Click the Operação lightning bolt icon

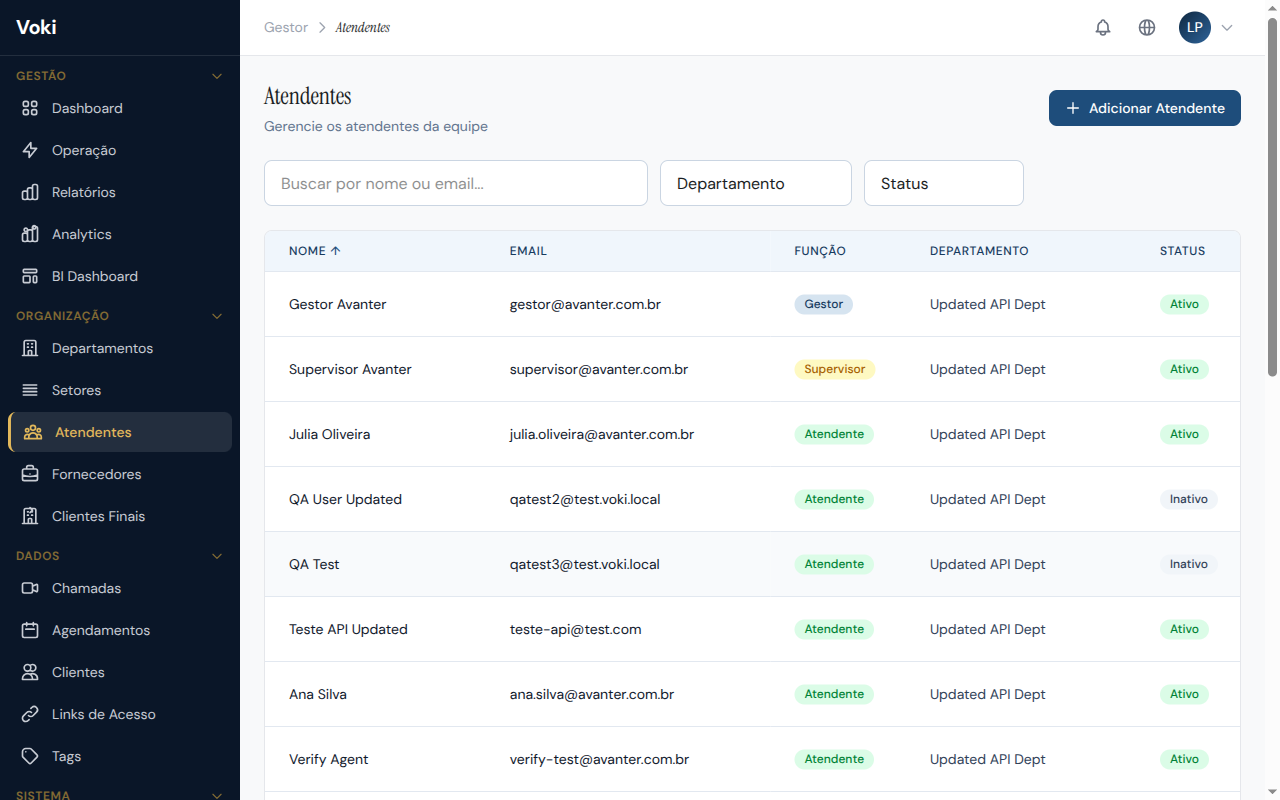pos(30,150)
